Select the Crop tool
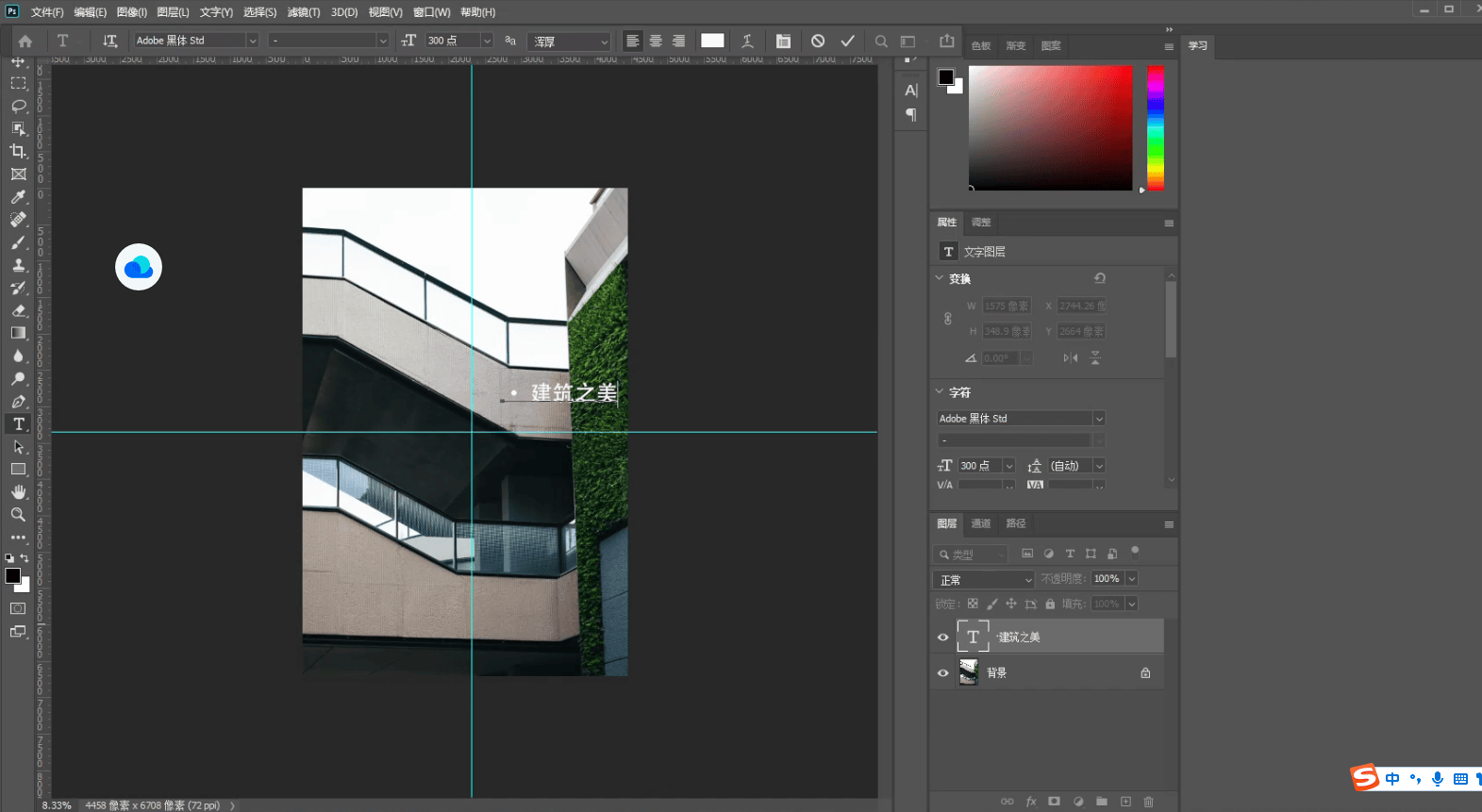Viewport: 1482px width, 812px height. point(18,151)
